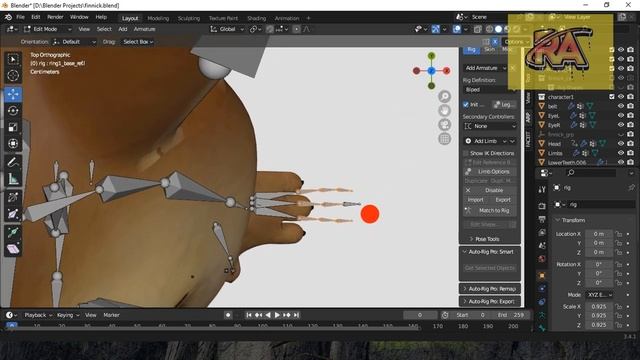Click the Disable button
Image resolution: width=640 pixels, height=360 pixels.
(490, 191)
